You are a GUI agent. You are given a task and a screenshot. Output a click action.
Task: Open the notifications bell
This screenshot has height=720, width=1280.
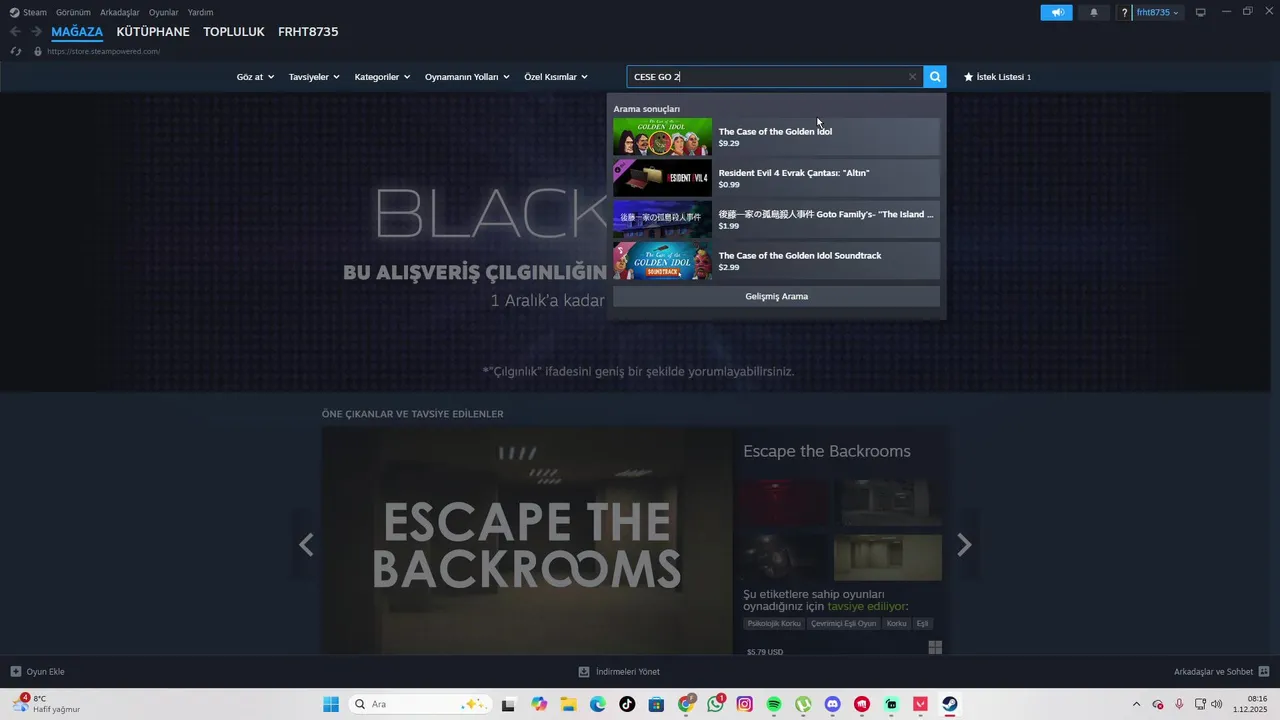1093,13
